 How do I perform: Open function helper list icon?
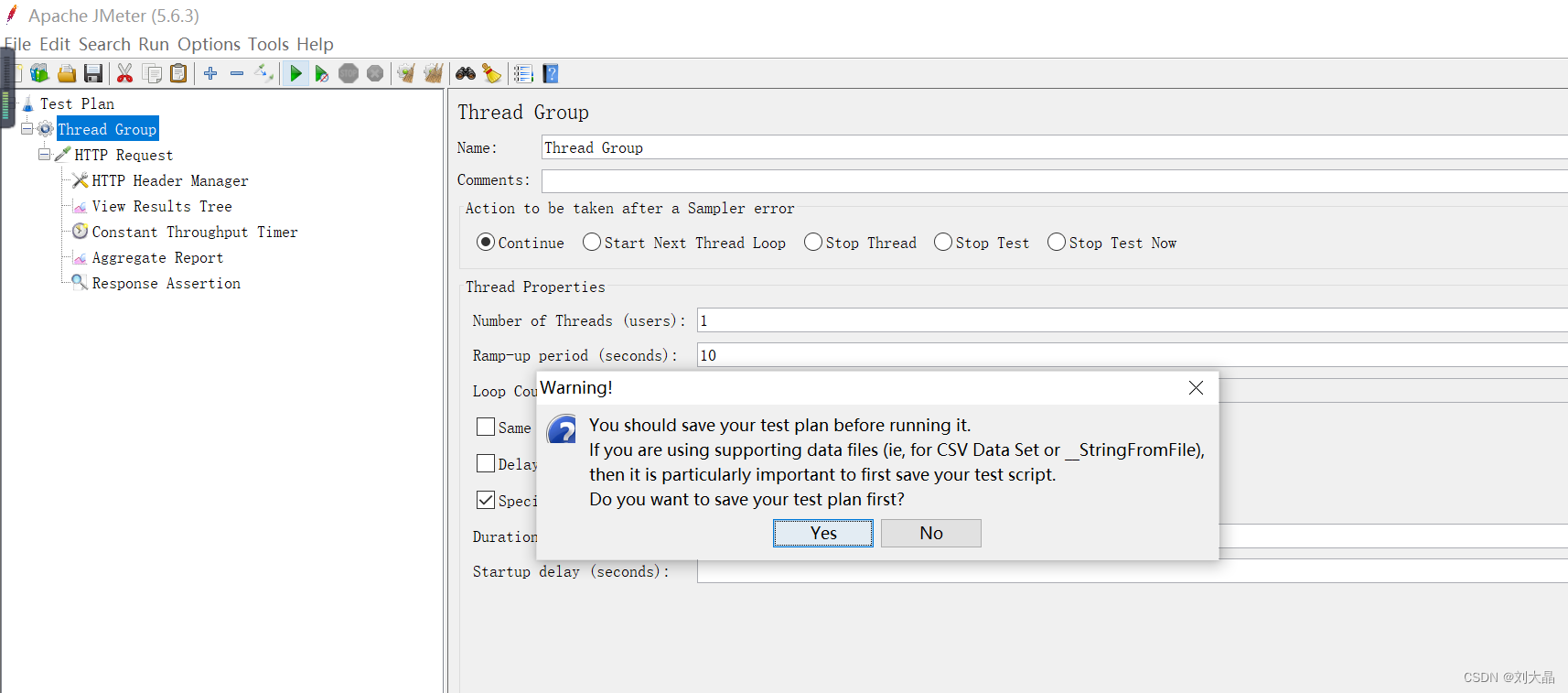(523, 73)
